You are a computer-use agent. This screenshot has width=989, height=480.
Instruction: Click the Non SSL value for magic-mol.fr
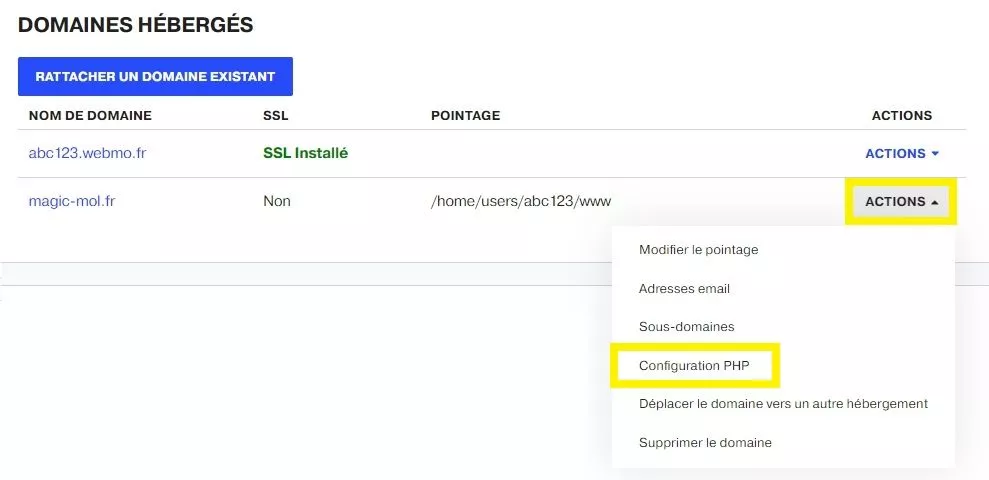277,202
